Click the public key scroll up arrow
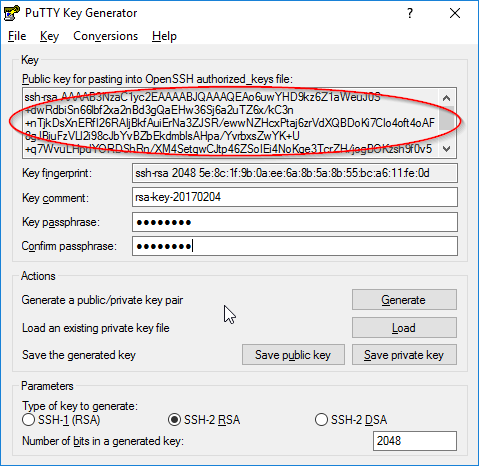The image size is (479, 466). point(446,98)
